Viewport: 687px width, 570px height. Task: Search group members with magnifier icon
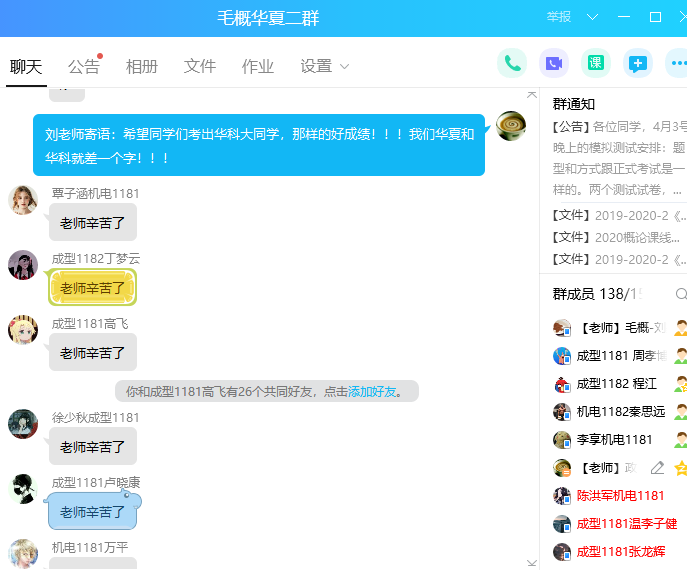pyautogui.click(x=681, y=294)
